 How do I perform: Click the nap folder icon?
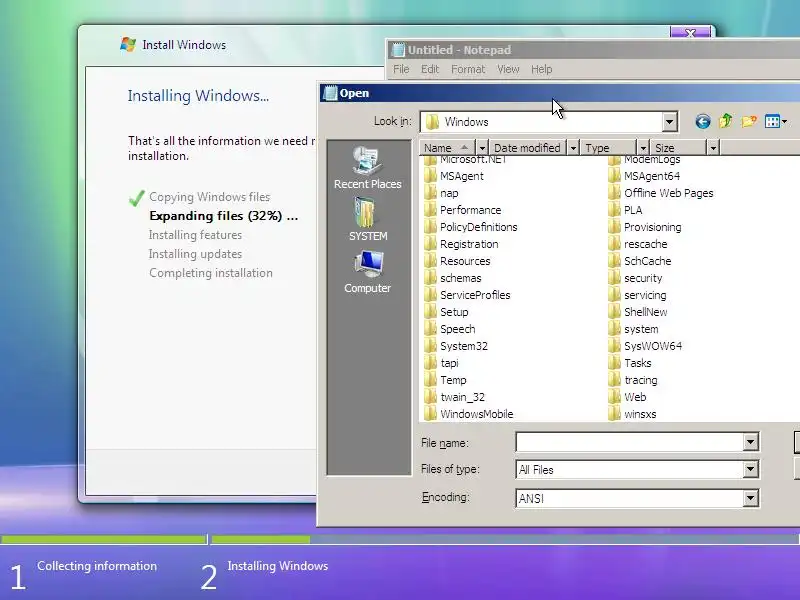coord(431,193)
